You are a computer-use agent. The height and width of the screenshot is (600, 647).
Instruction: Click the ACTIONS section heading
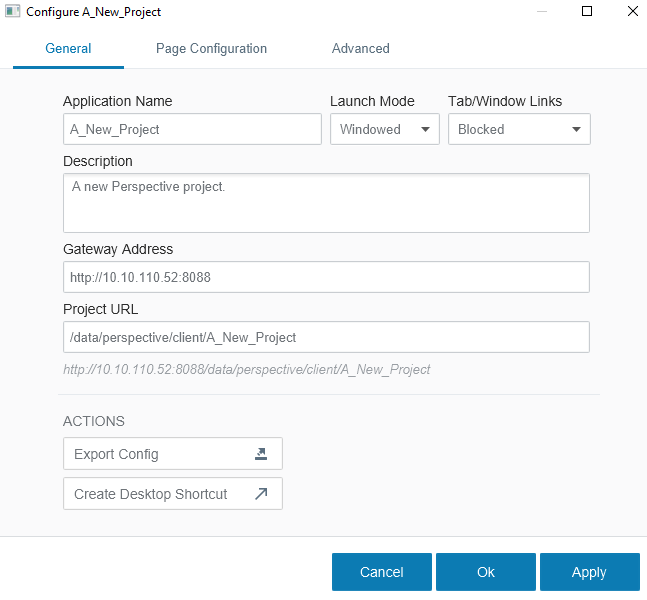point(94,421)
